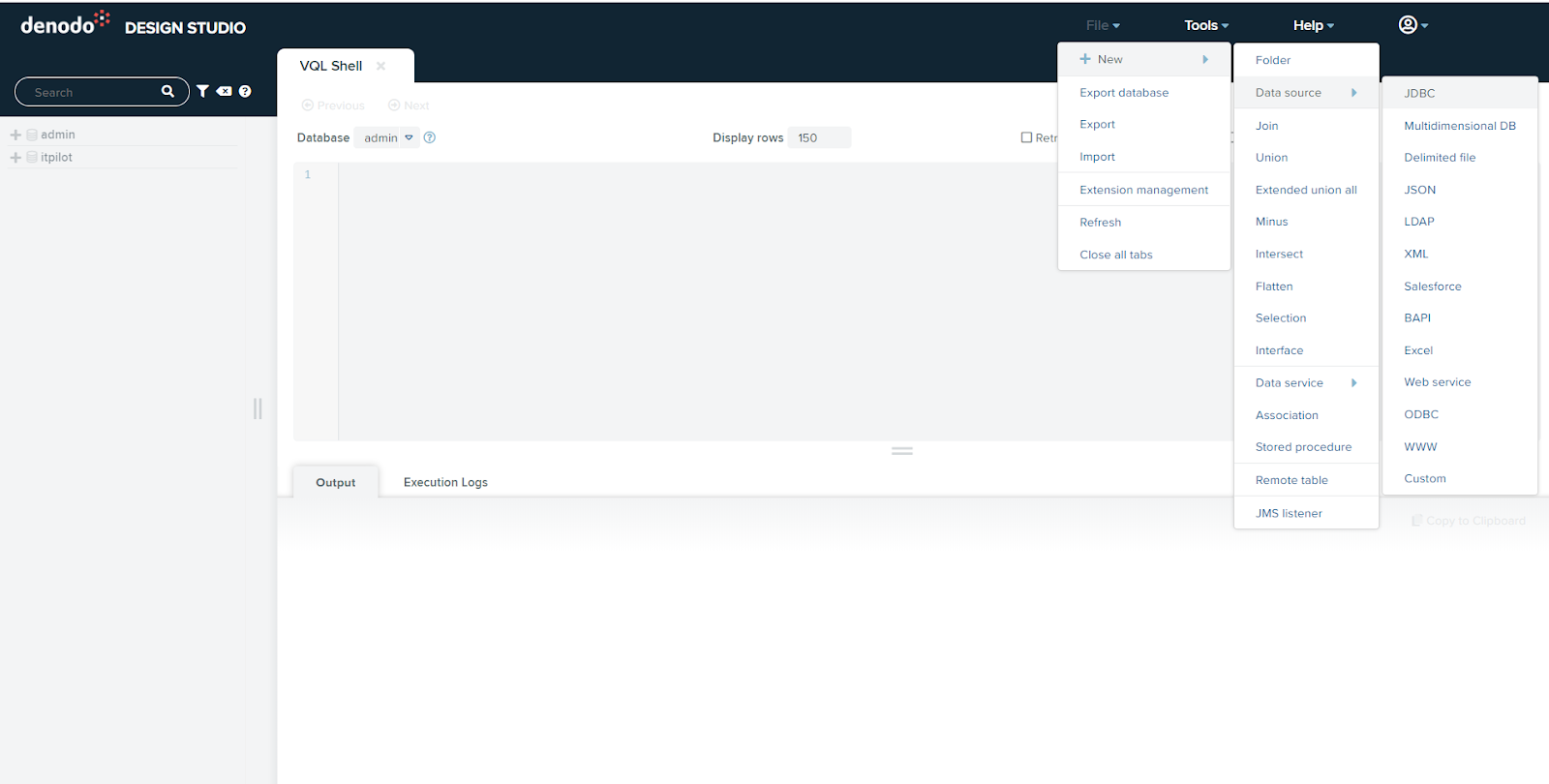This screenshot has width=1549, height=784.
Task: Click the Previous button
Action: 333,106
